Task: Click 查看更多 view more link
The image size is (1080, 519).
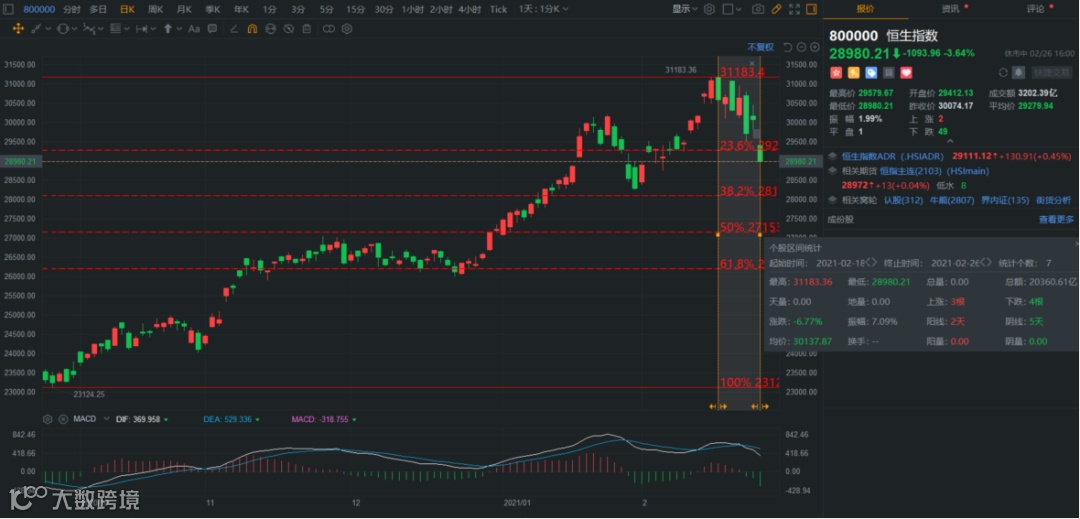Action: (x=1056, y=220)
